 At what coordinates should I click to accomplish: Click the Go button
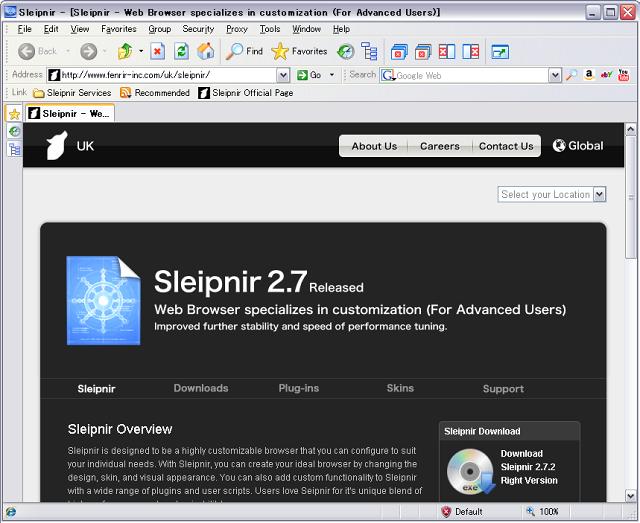pos(309,75)
